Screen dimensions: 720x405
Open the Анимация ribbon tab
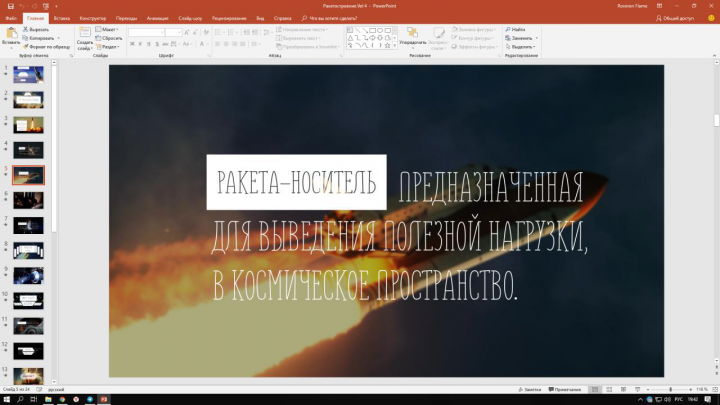[158, 18]
